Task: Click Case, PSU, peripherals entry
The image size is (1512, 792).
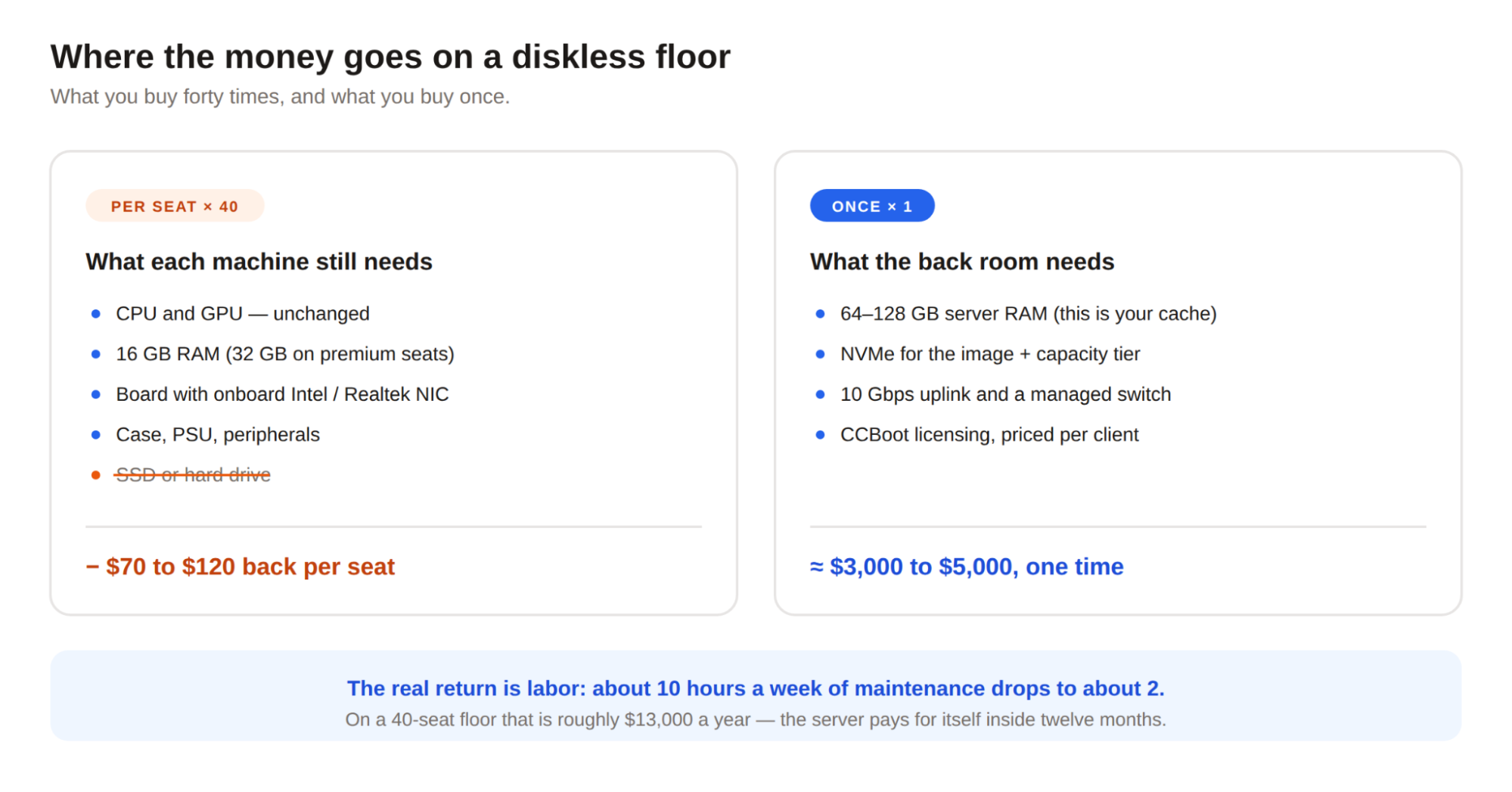Action: click(218, 434)
